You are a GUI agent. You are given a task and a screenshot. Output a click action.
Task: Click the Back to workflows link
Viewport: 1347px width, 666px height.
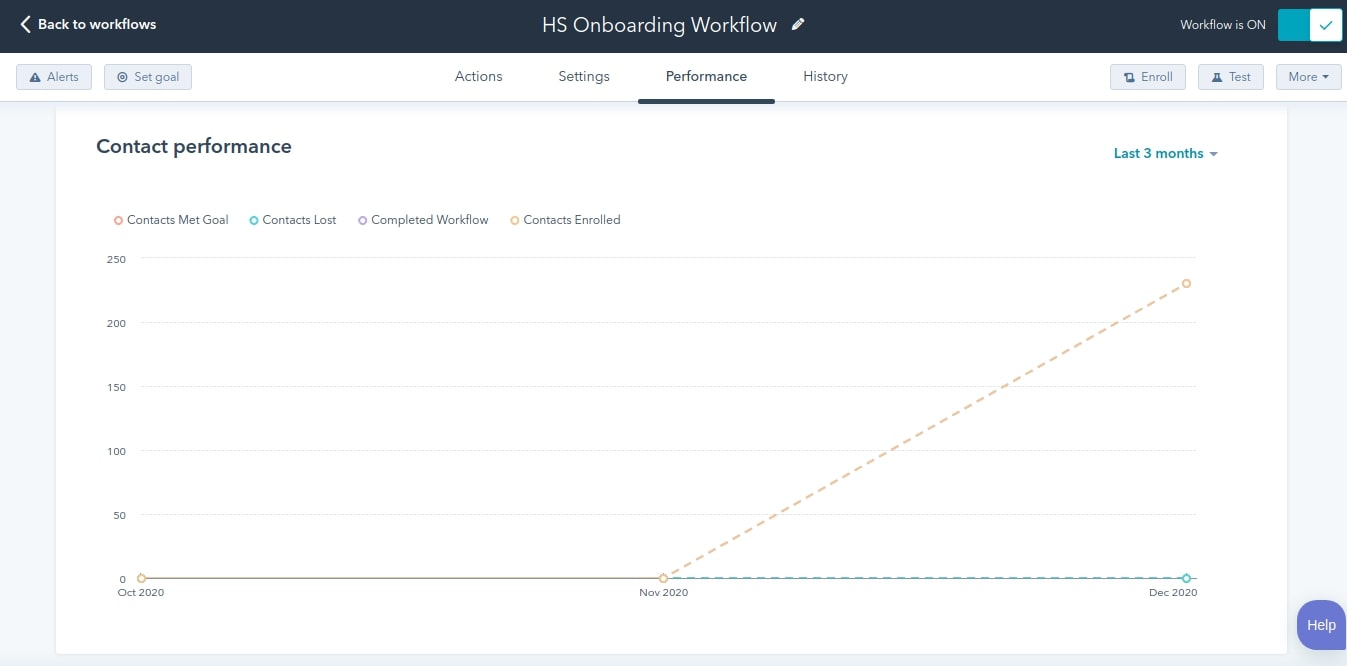click(x=95, y=24)
